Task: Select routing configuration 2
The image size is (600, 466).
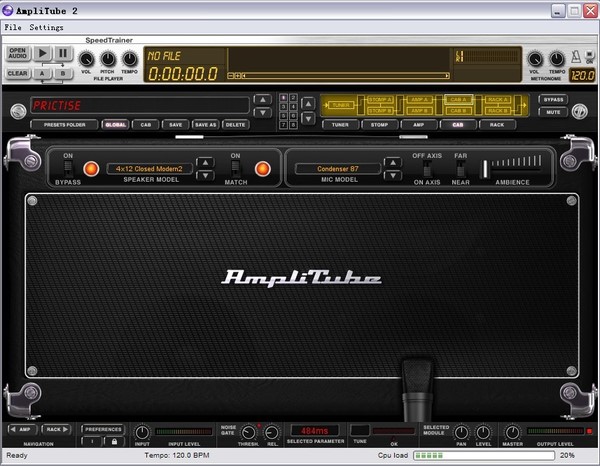Action: [x=293, y=98]
